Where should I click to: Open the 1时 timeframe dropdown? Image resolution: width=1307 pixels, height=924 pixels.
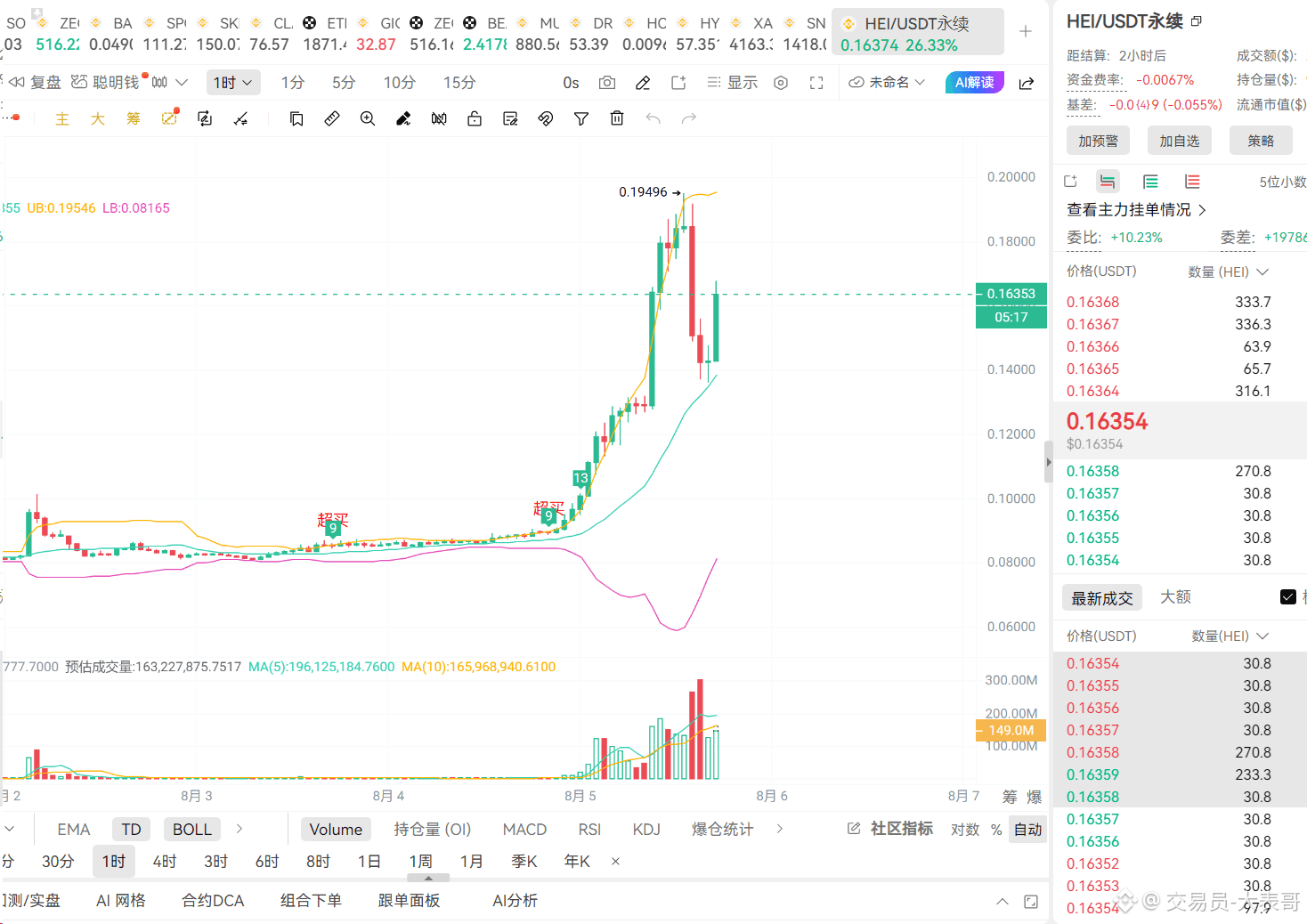233,83
